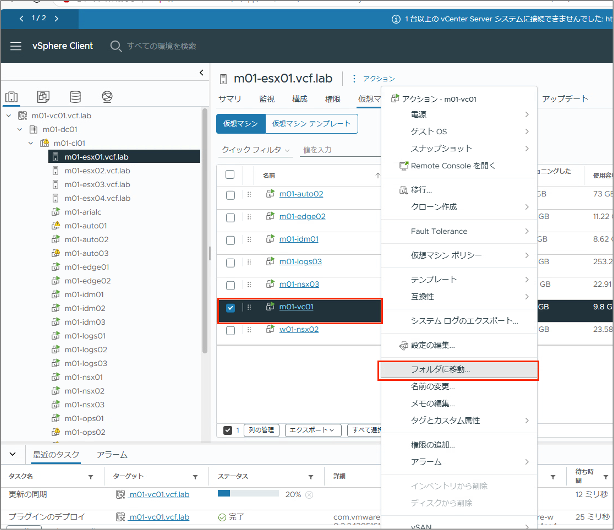Screen dimensions: 614x530
Task: Check the m01-edge02 row checkbox
Action: pyautogui.click(x=230, y=217)
